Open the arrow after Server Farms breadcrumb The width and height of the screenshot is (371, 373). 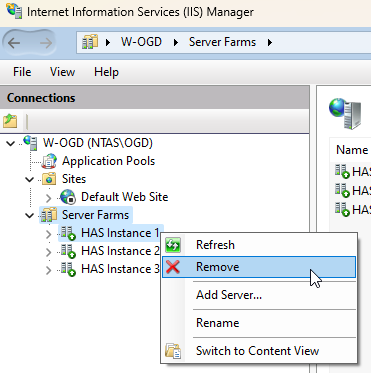(270, 43)
